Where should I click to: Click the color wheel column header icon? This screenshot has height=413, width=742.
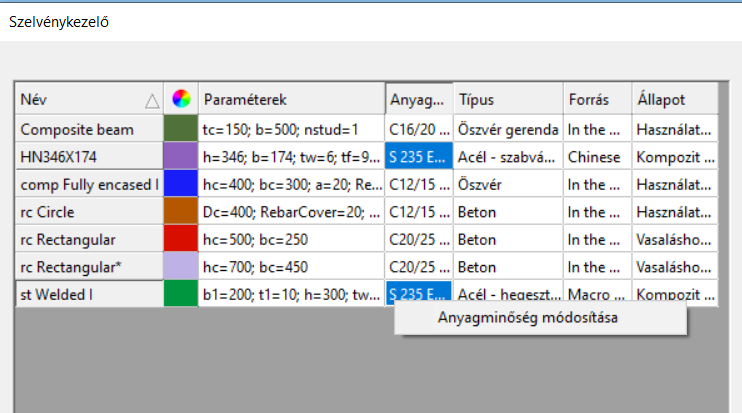pyautogui.click(x=181, y=99)
